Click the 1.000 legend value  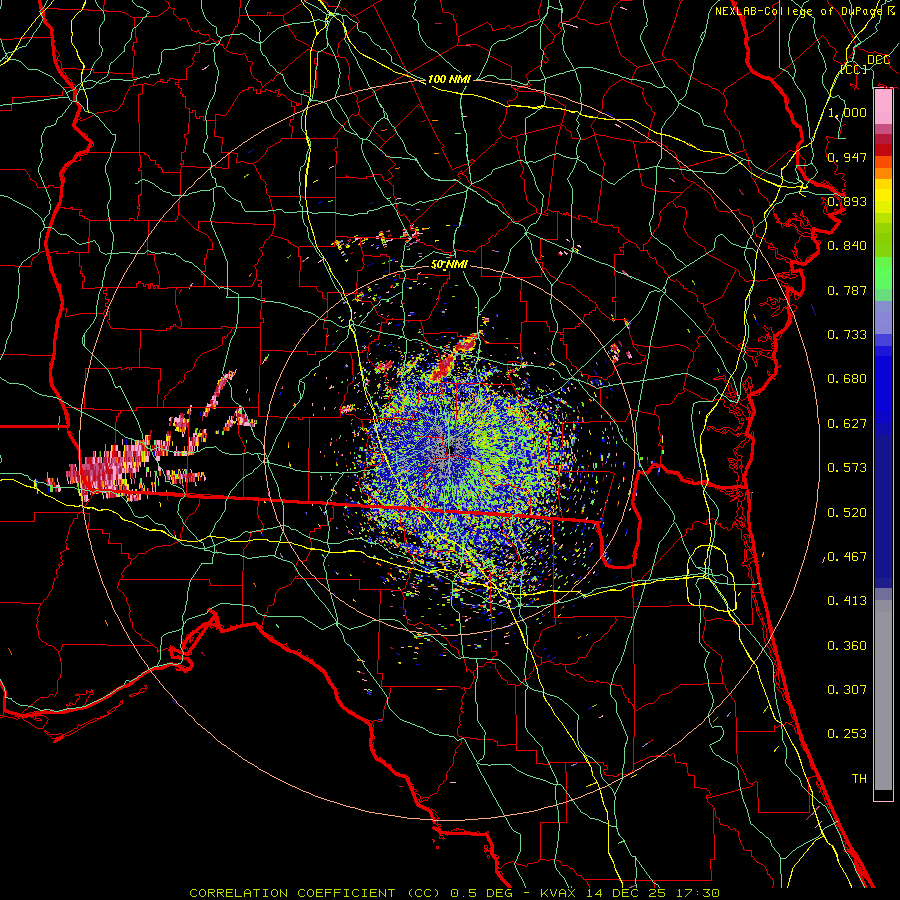tap(847, 112)
